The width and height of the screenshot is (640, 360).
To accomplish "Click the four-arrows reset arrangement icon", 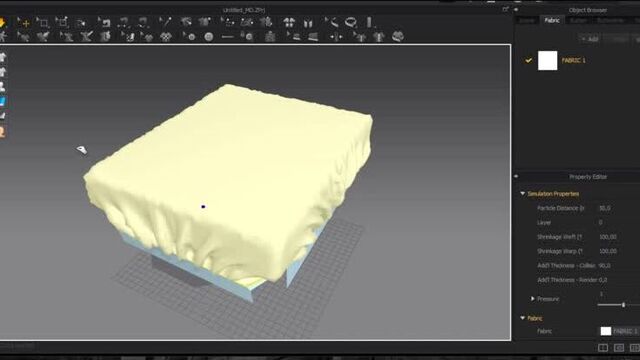I will (x=289, y=22).
